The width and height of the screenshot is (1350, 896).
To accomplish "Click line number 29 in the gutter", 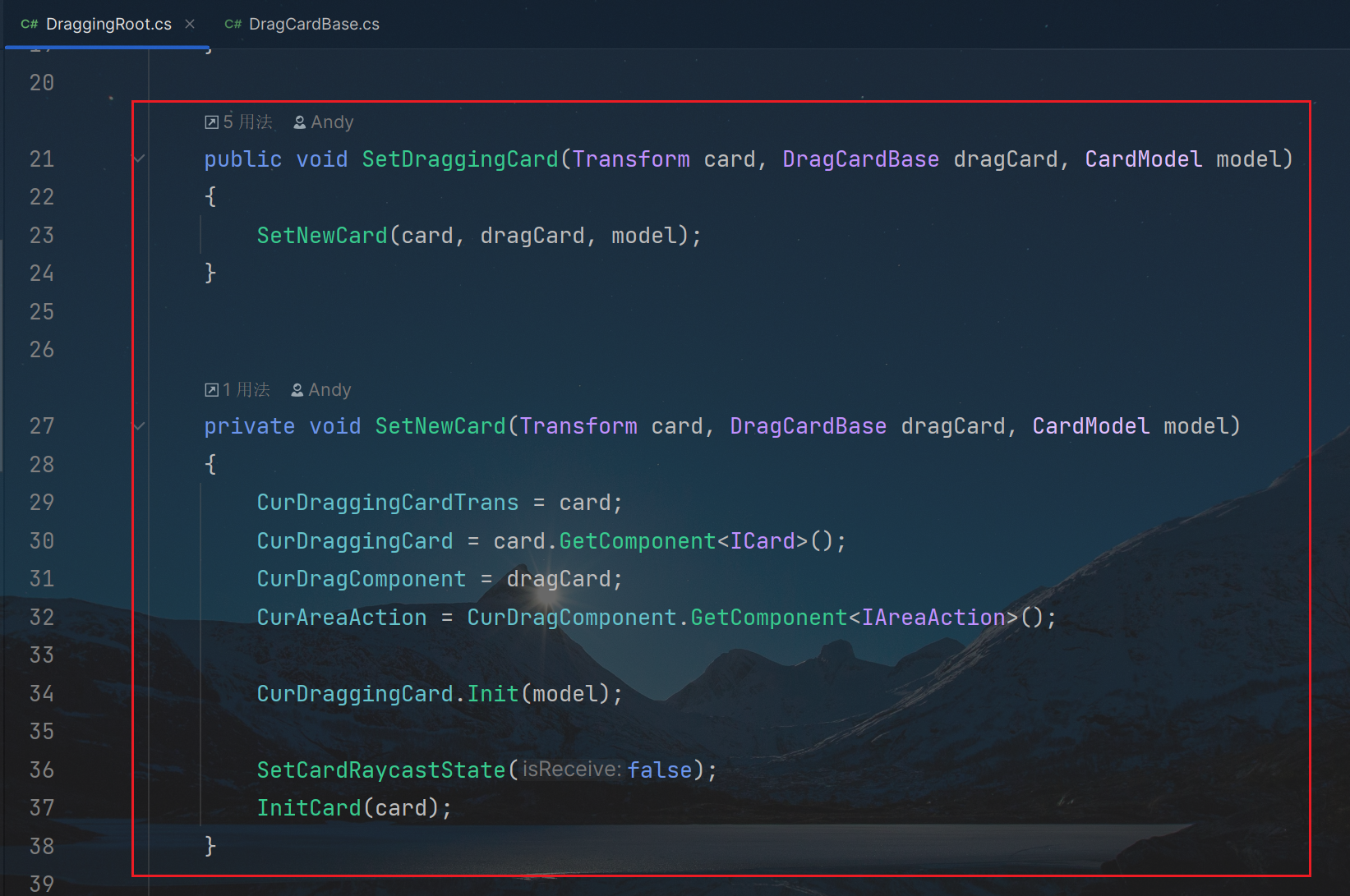I will click(x=42, y=503).
